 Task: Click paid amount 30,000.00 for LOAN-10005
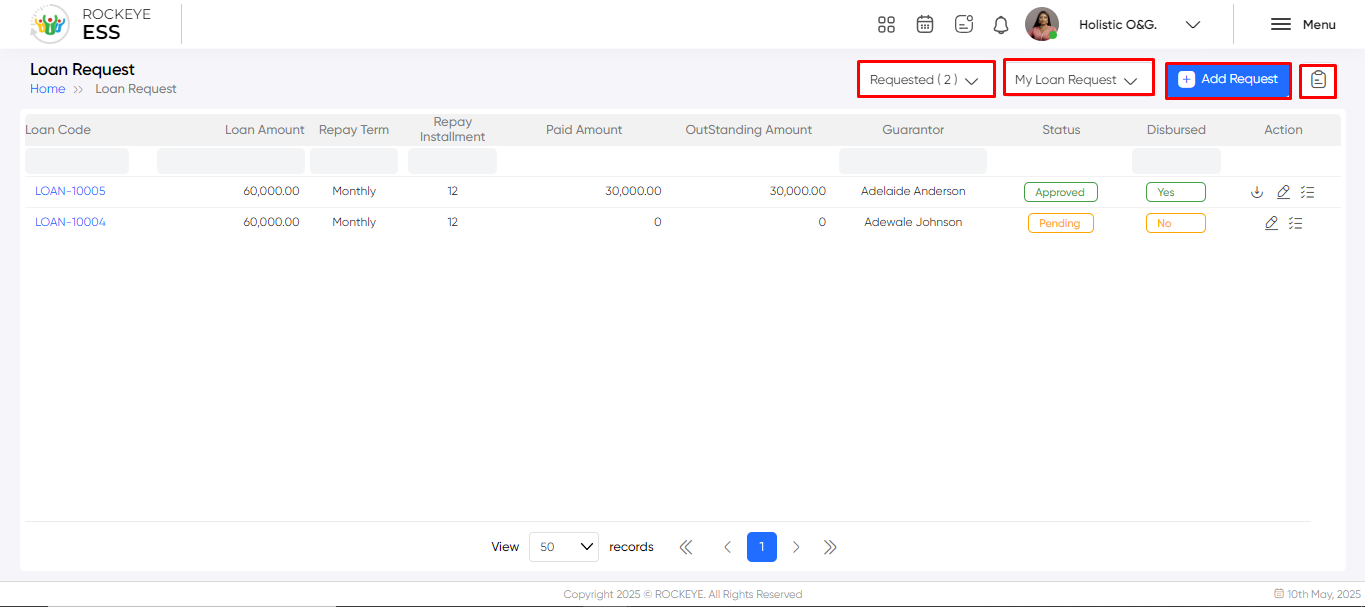[633, 191]
